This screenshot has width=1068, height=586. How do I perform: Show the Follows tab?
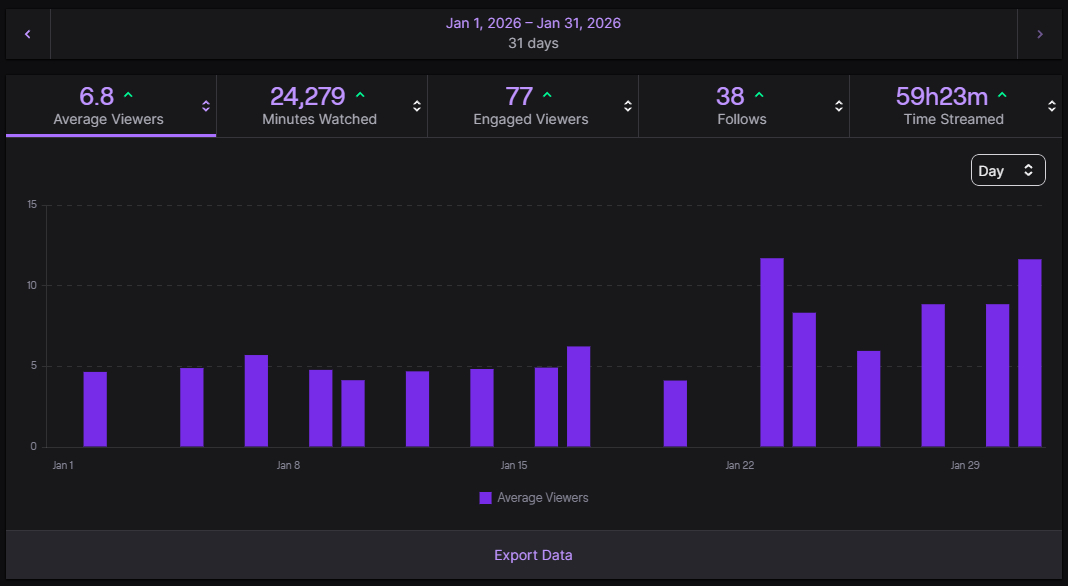tap(741, 106)
